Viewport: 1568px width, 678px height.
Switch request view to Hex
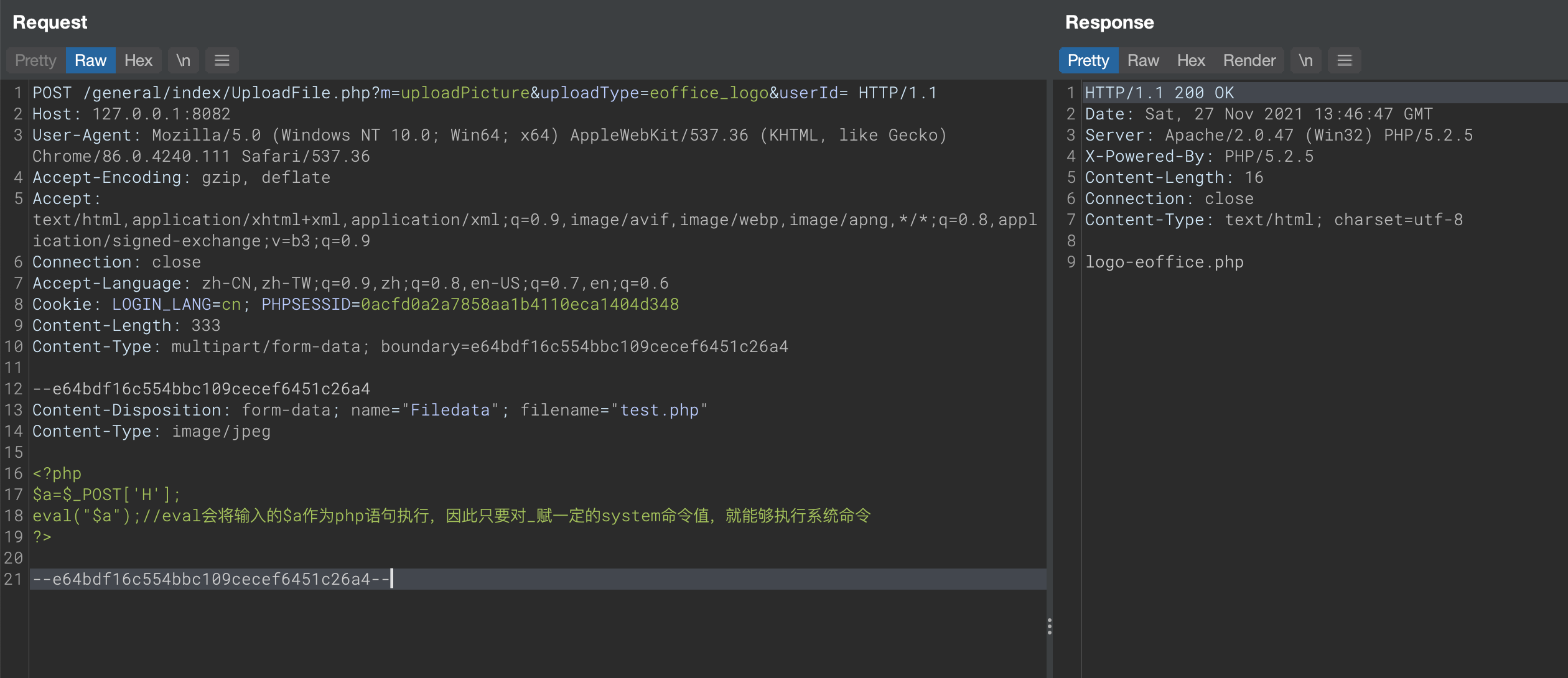coord(138,60)
